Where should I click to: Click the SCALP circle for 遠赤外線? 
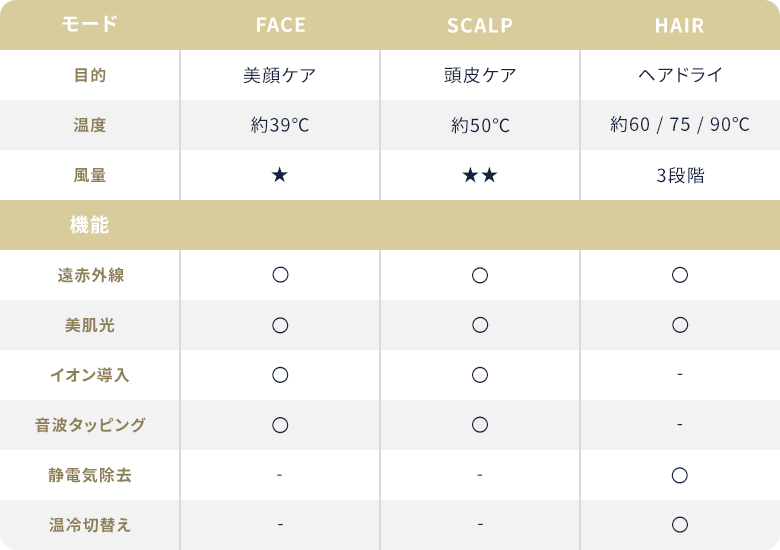point(480,275)
